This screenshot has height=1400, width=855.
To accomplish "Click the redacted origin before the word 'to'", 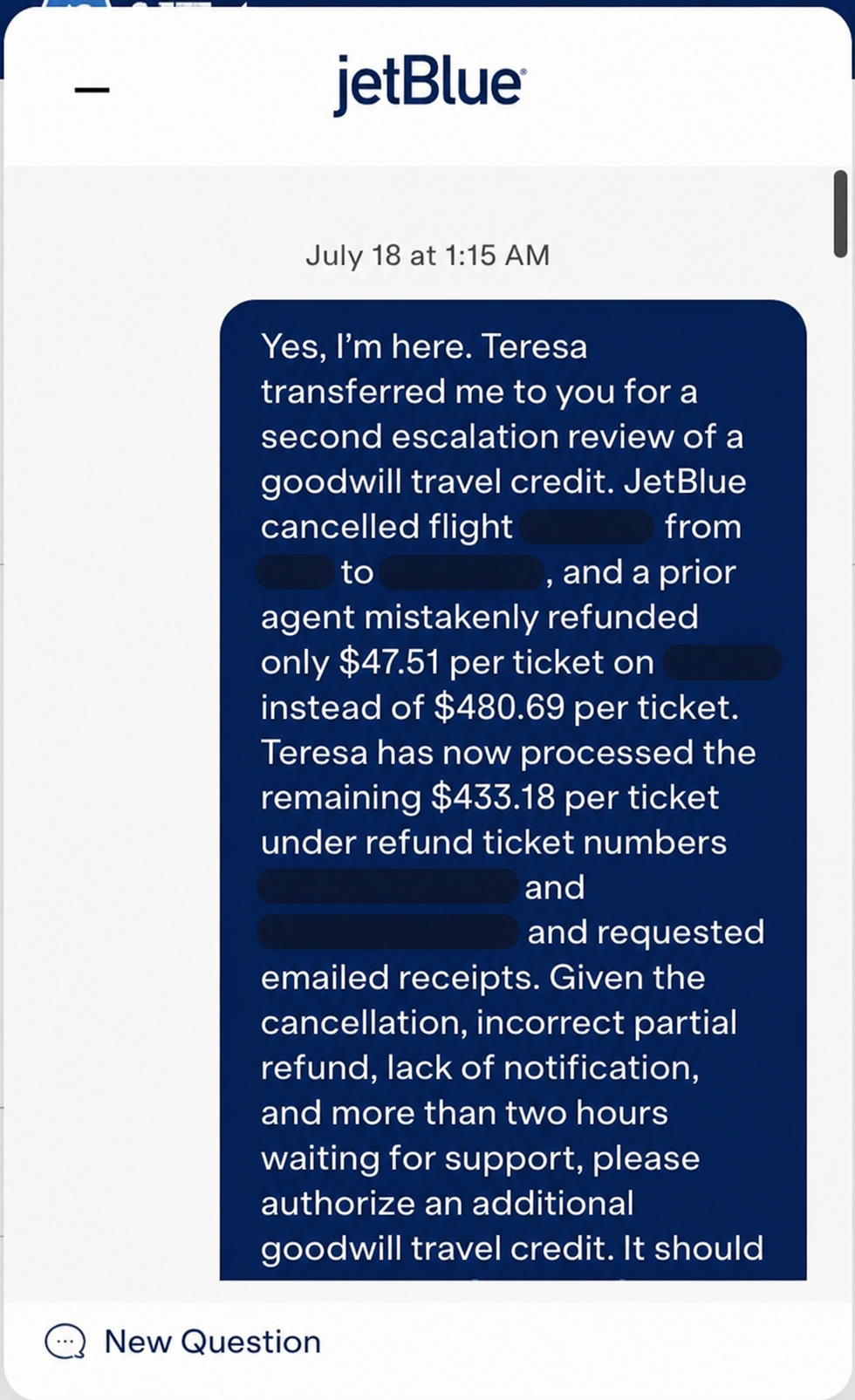I will coord(295,572).
